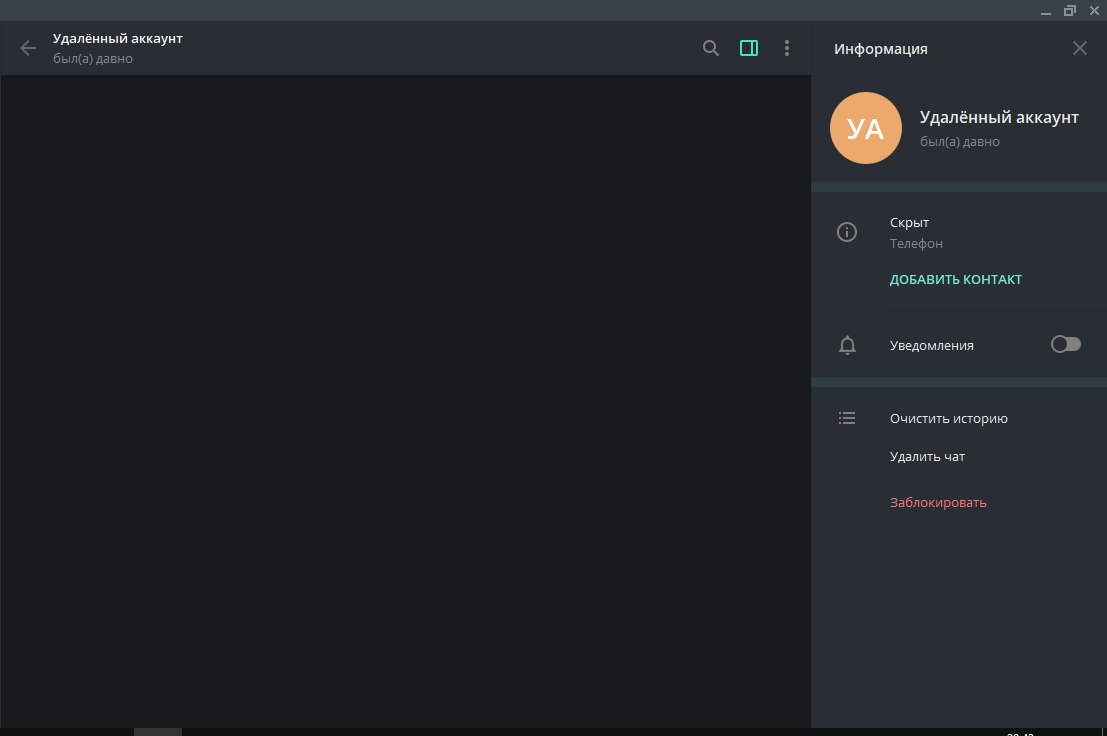Viewport: 1107px width, 736px height.
Task: Restore down the application window
Action: click(x=1070, y=11)
